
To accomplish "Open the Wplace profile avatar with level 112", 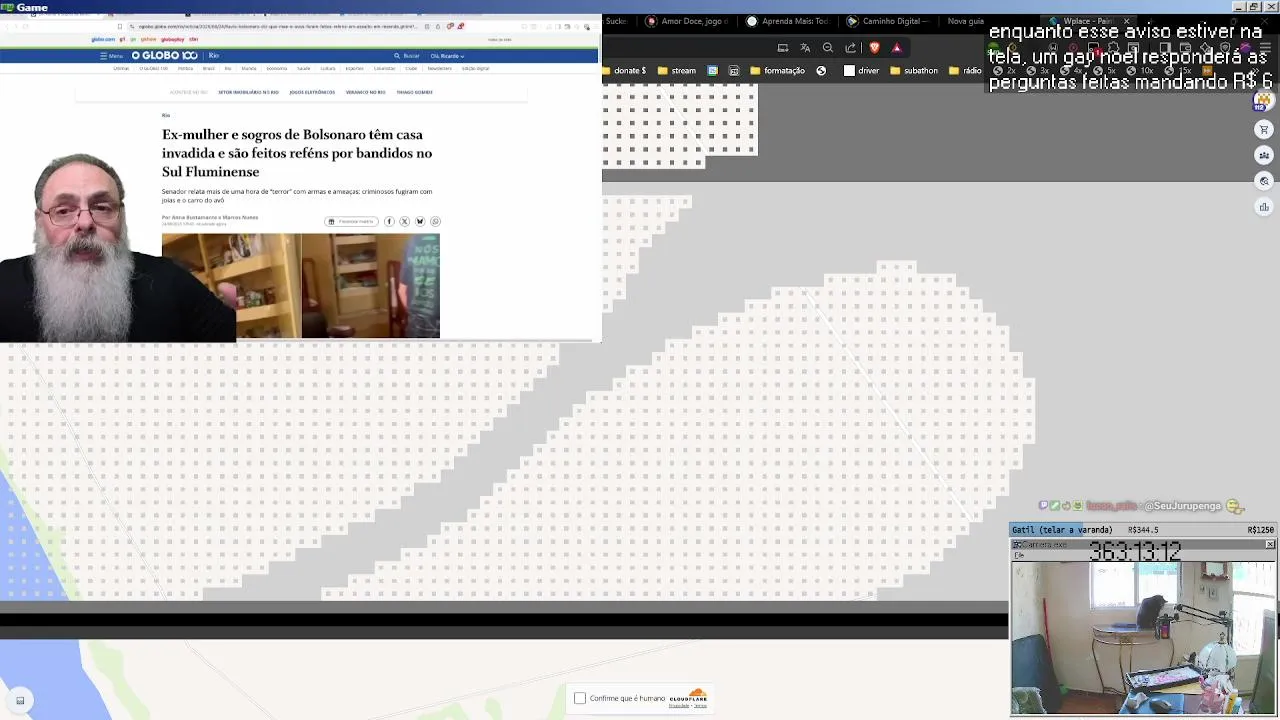I will pos(1263,101).
